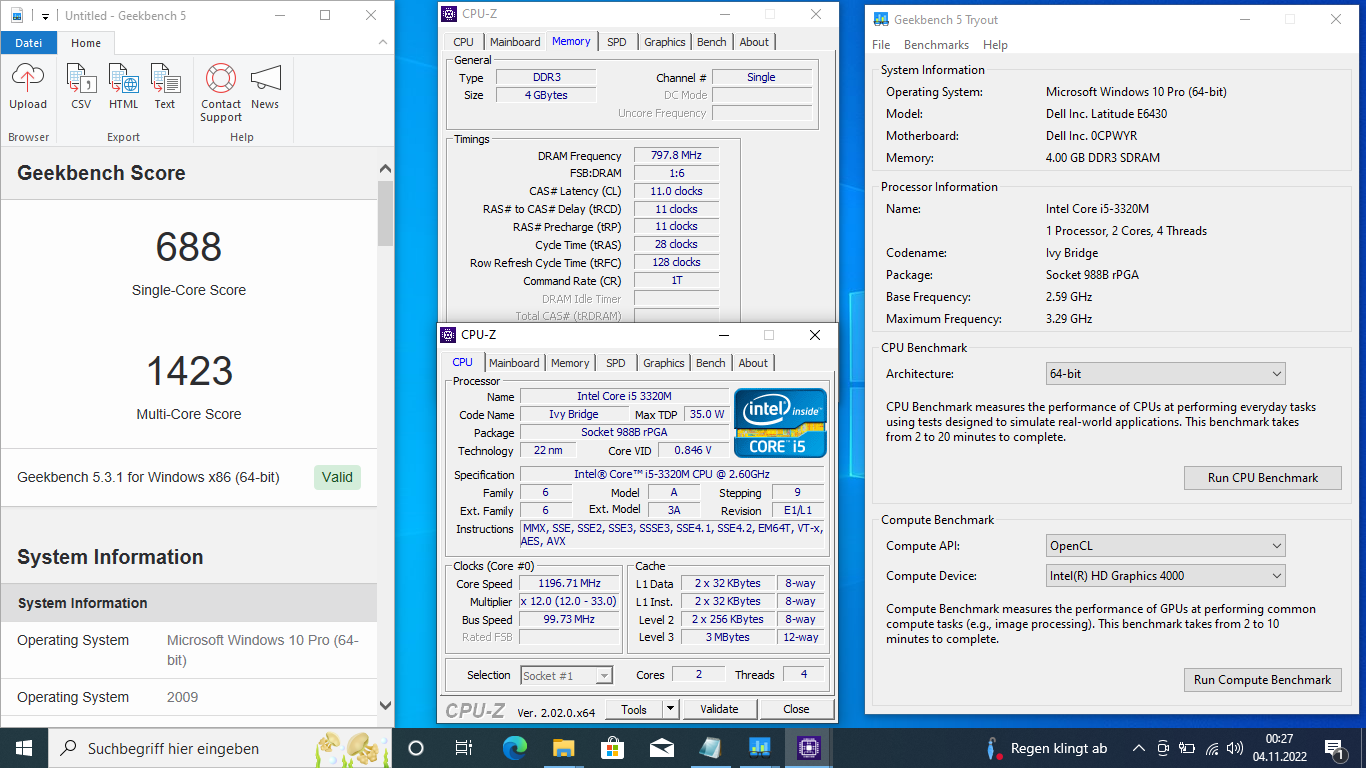Export results as HTML
1366x768 pixels.
click(124, 86)
